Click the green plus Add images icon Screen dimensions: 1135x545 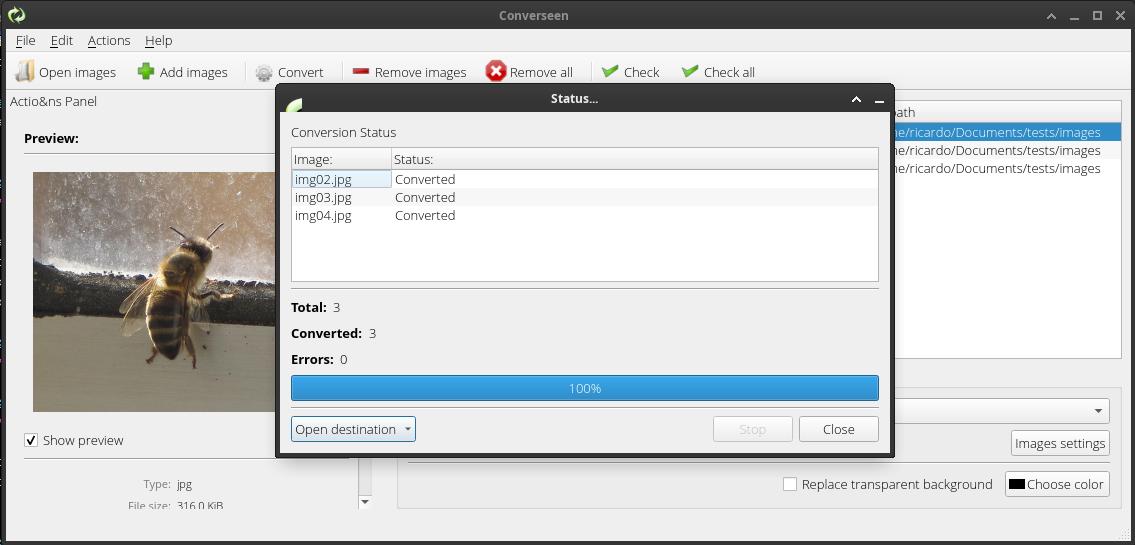tap(146, 72)
